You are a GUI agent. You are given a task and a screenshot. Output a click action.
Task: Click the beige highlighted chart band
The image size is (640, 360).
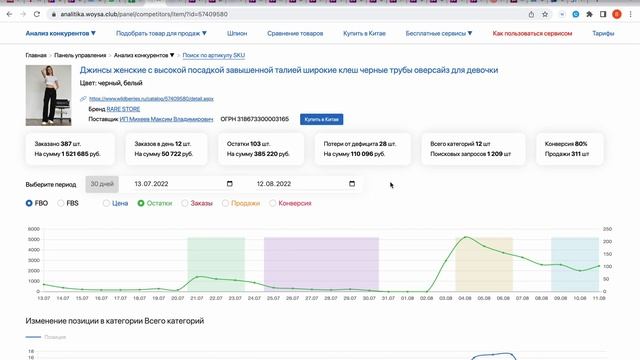pyautogui.click(x=484, y=264)
